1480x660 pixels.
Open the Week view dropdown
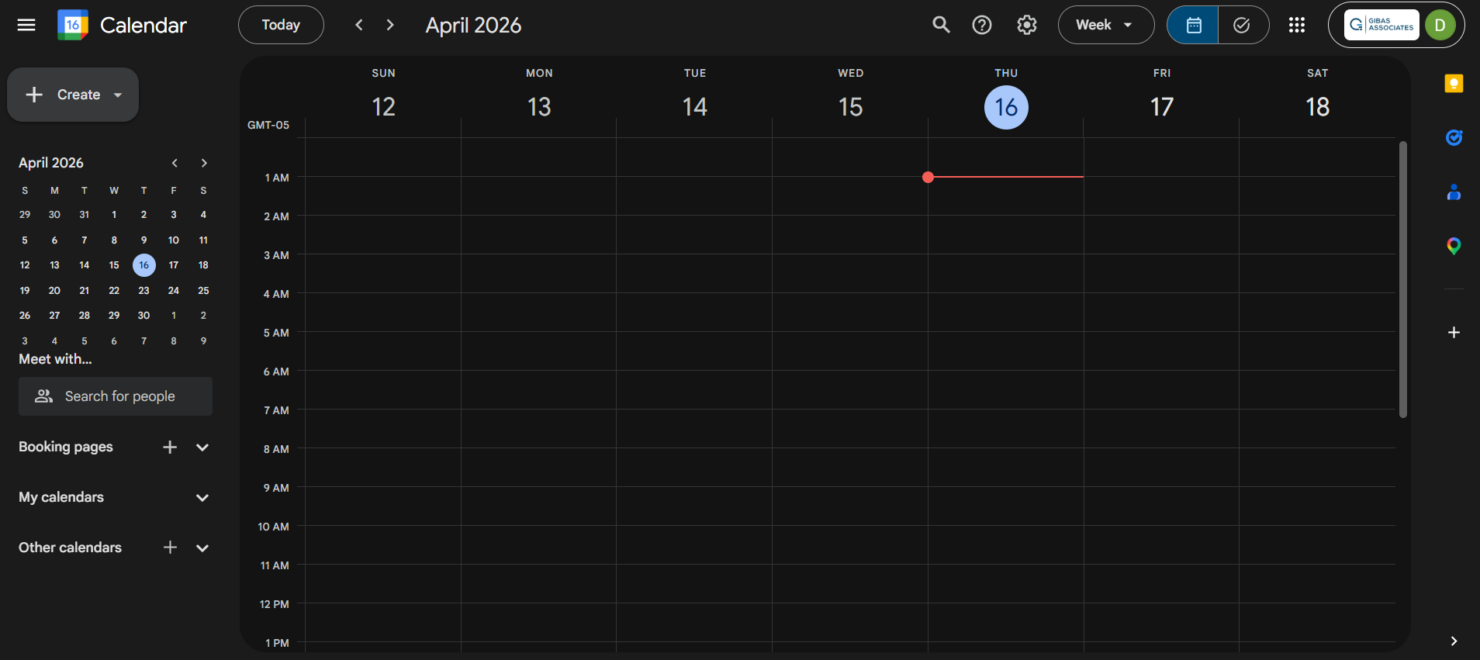(x=1106, y=24)
